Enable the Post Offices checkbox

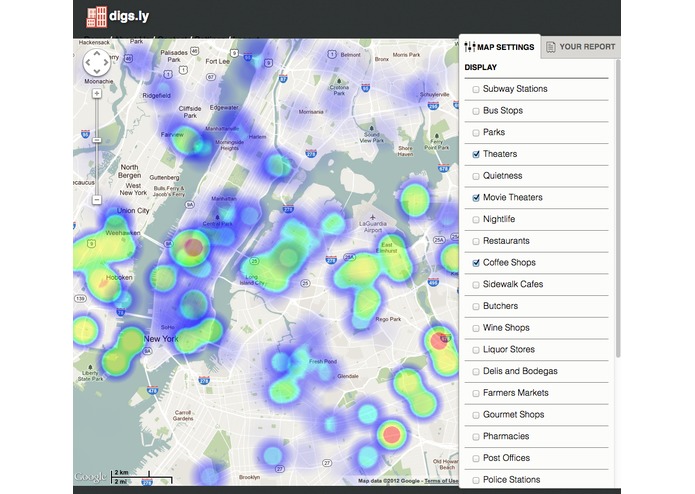coord(476,459)
